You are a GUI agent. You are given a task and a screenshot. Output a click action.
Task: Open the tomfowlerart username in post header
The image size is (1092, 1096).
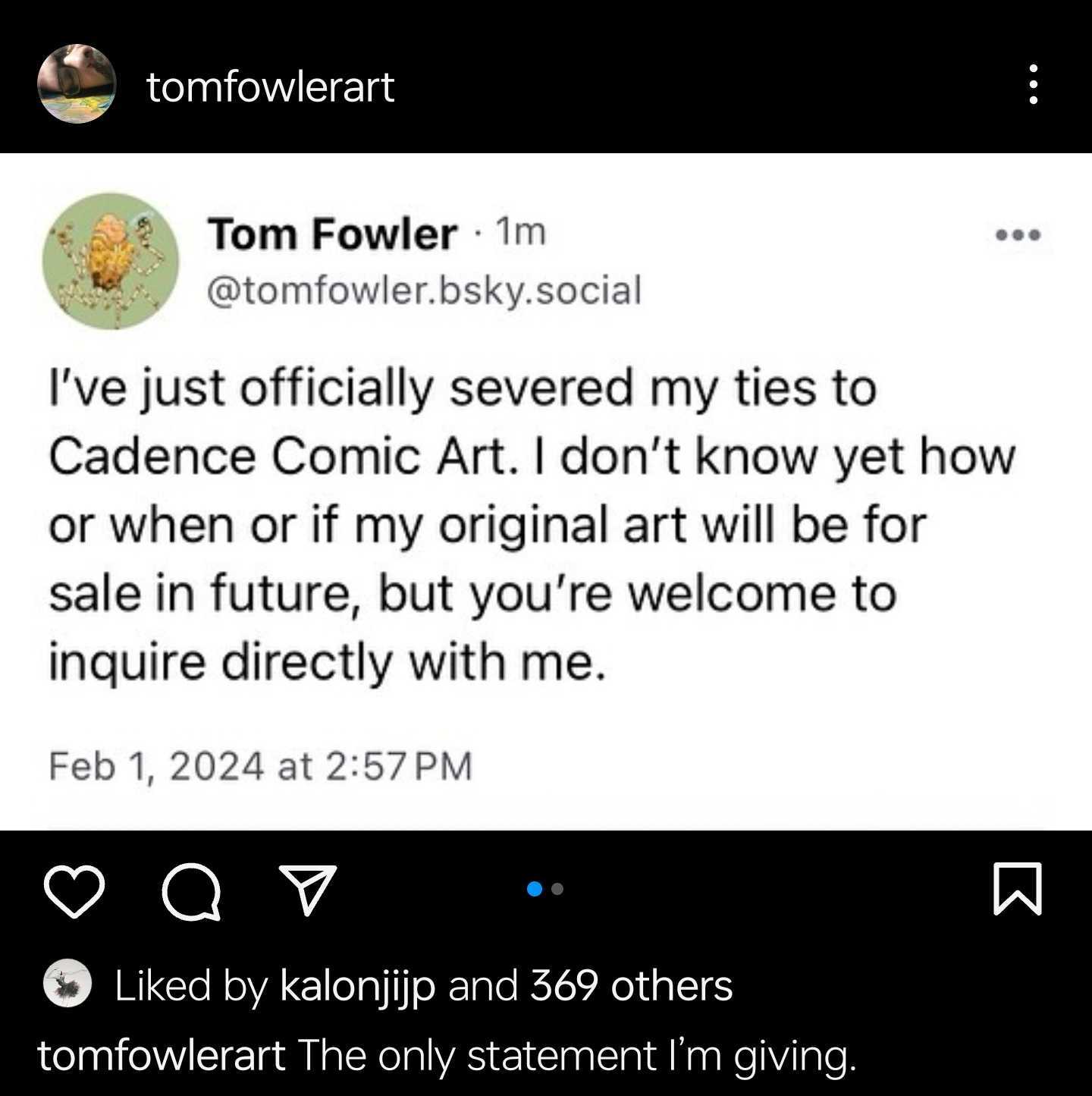270,86
